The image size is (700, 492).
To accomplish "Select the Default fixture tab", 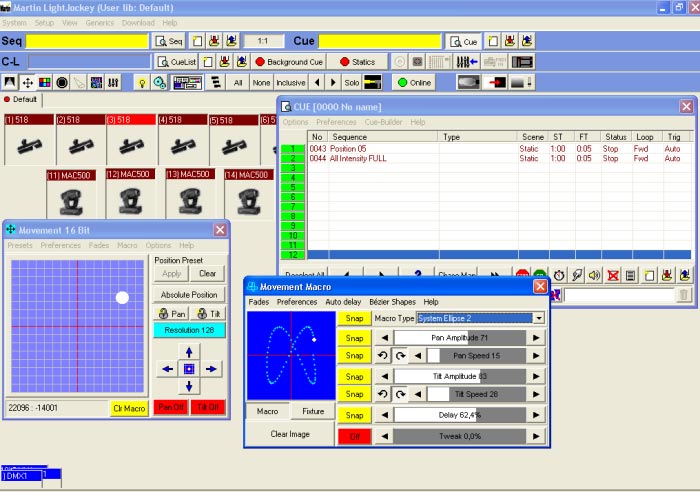I will 21,99.
